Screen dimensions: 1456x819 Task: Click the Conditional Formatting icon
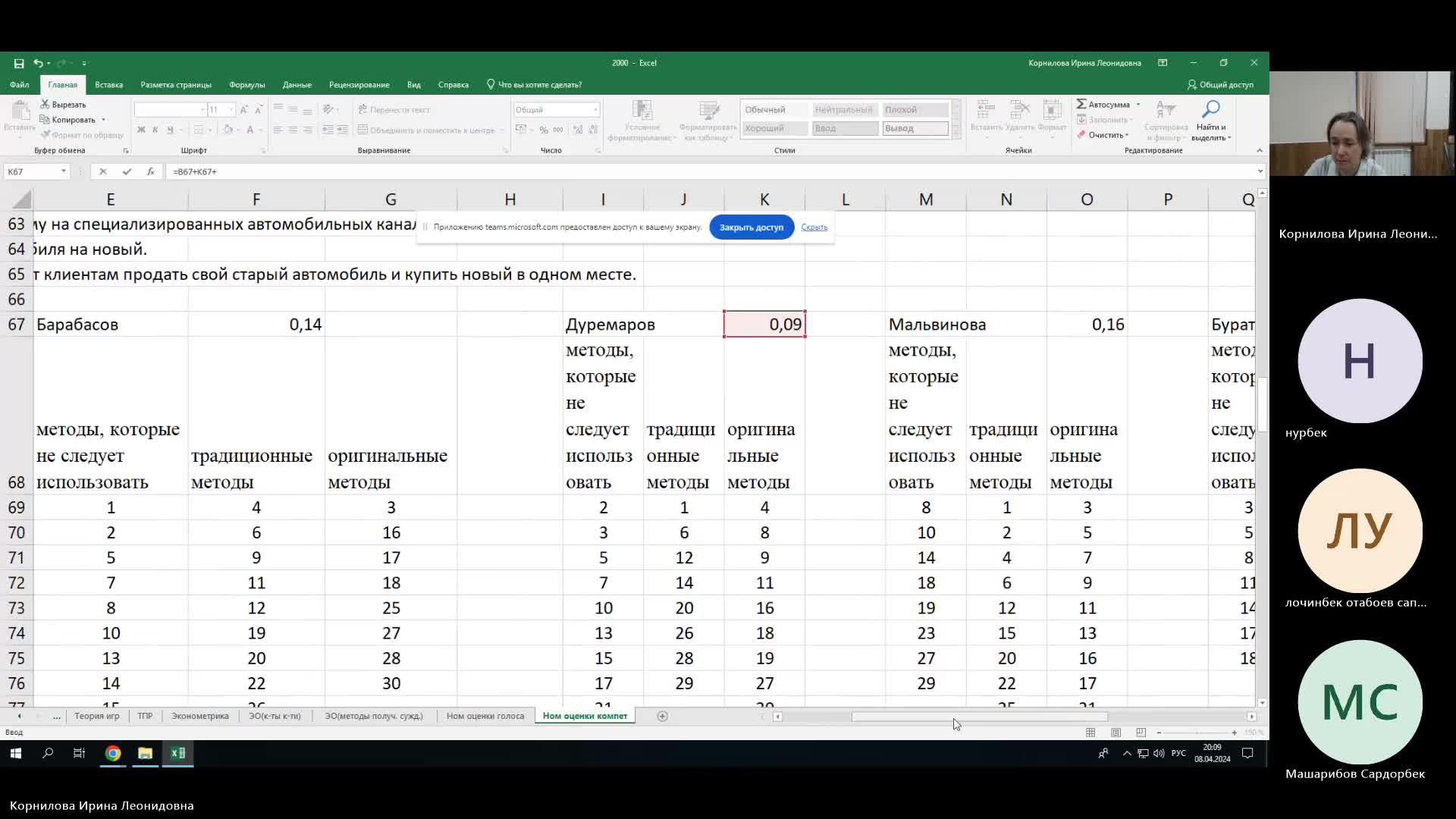click(x=642, y=110)
